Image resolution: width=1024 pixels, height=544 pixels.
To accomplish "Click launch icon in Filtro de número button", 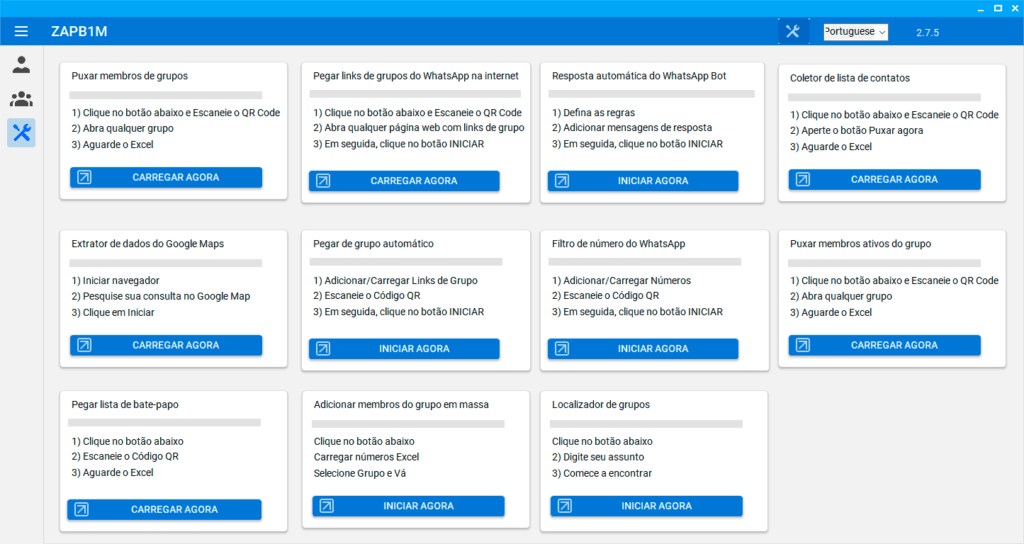I will pyautogui.click(x=562, y=349).
